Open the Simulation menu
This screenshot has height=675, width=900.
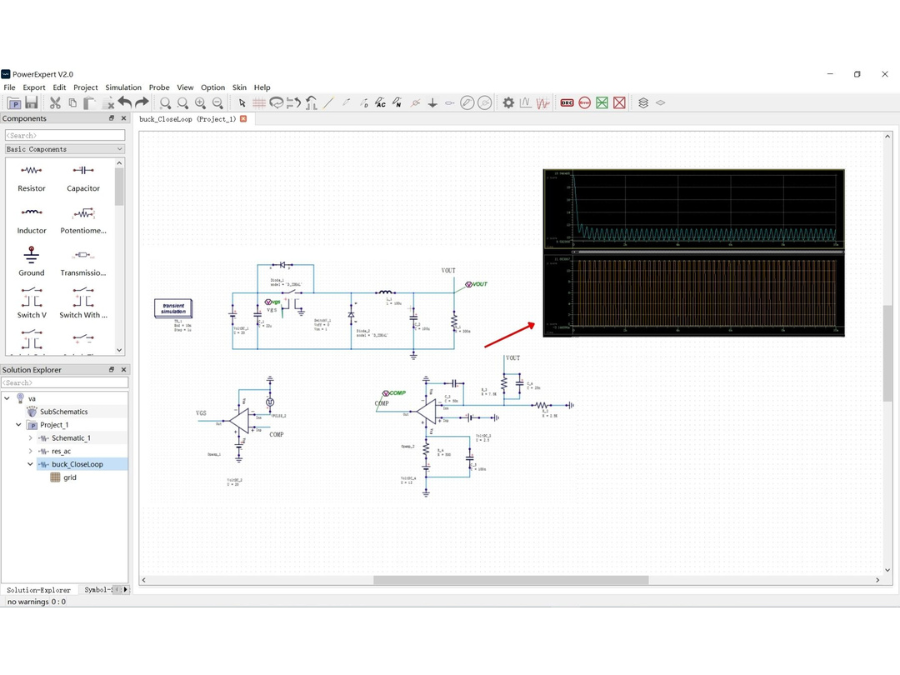pyautogui.click(x=123, y=88)
